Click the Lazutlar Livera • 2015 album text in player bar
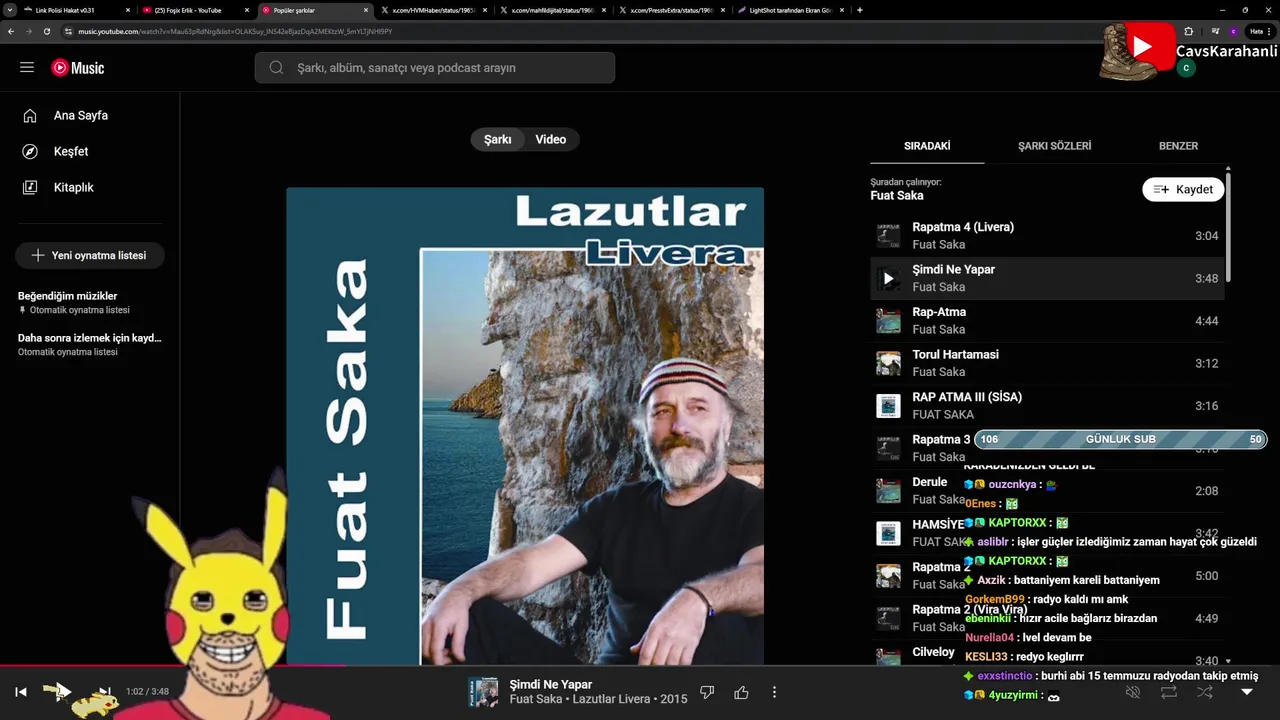 click(x=630, y=699)
